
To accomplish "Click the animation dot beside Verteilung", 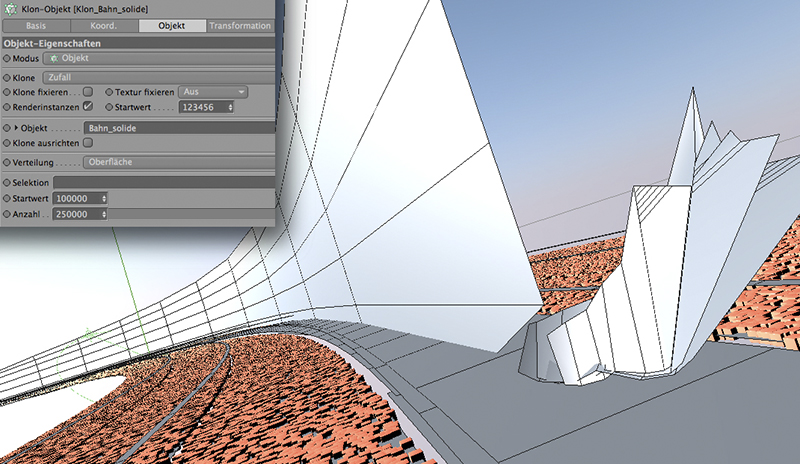I will tap(7, 162).
